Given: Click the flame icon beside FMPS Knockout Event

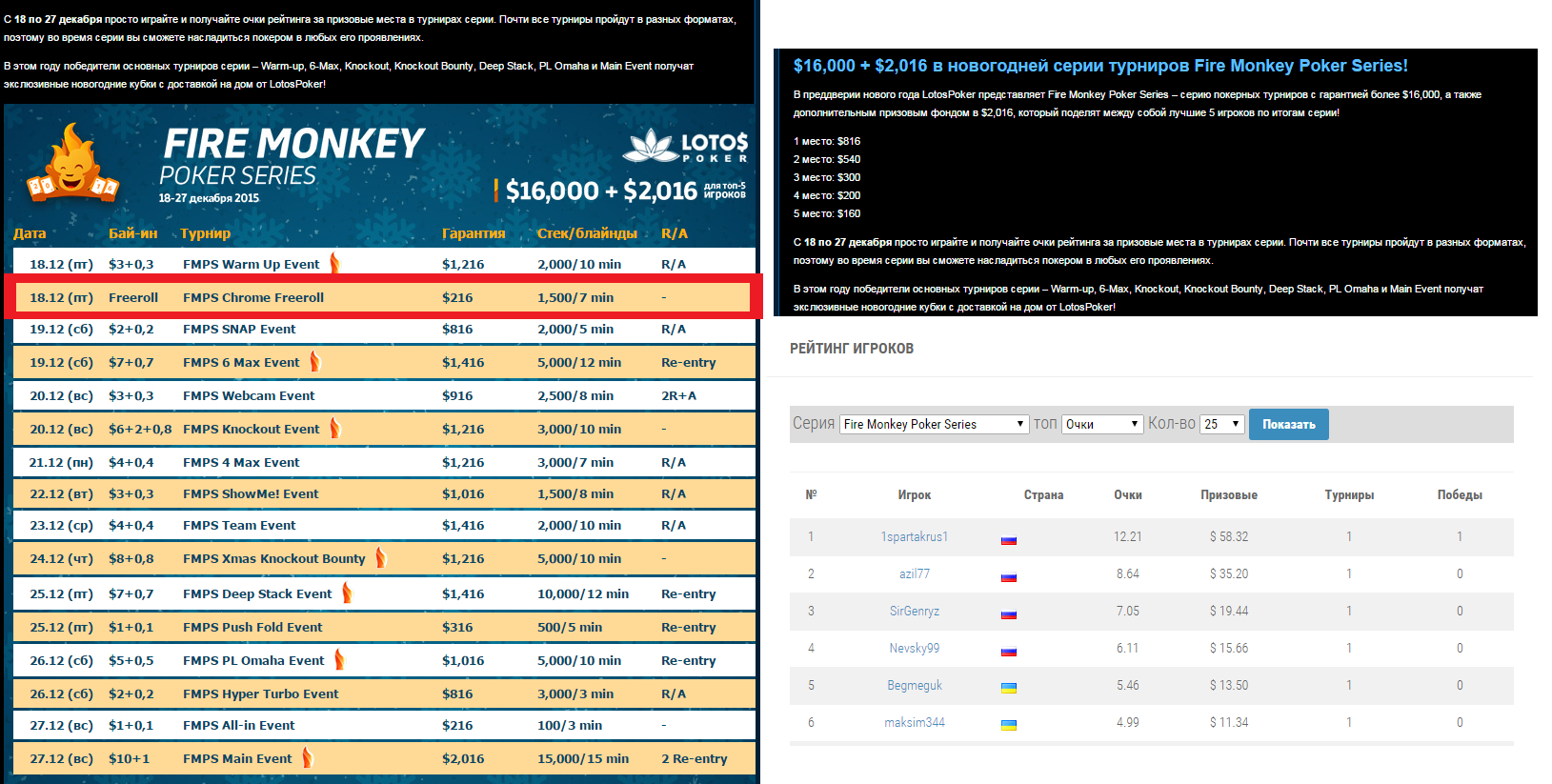Looking at the screenshot, I should (335, 429).
